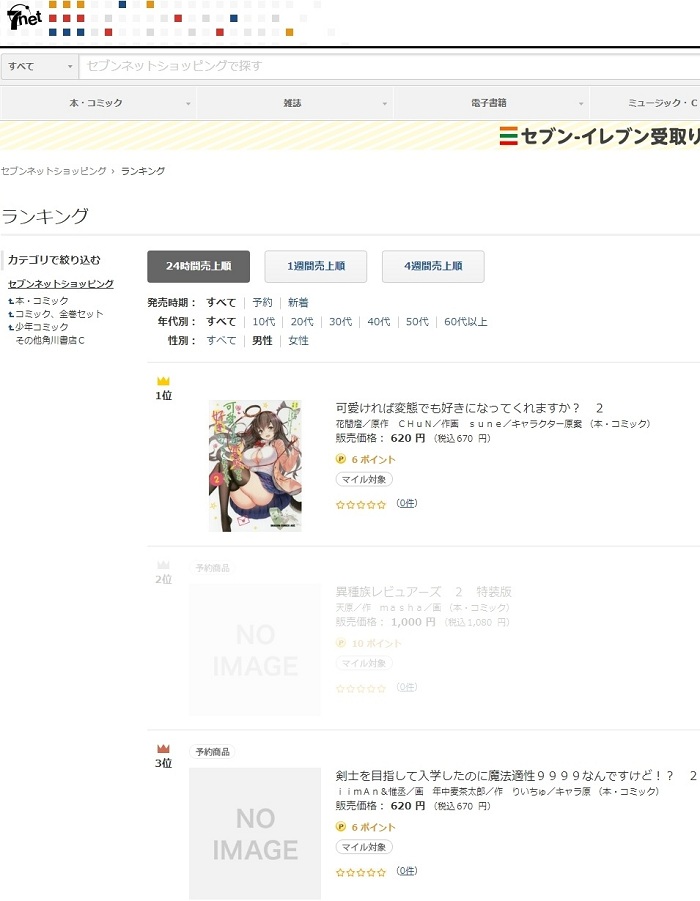Click the point icon for rank 1 item

341,459
